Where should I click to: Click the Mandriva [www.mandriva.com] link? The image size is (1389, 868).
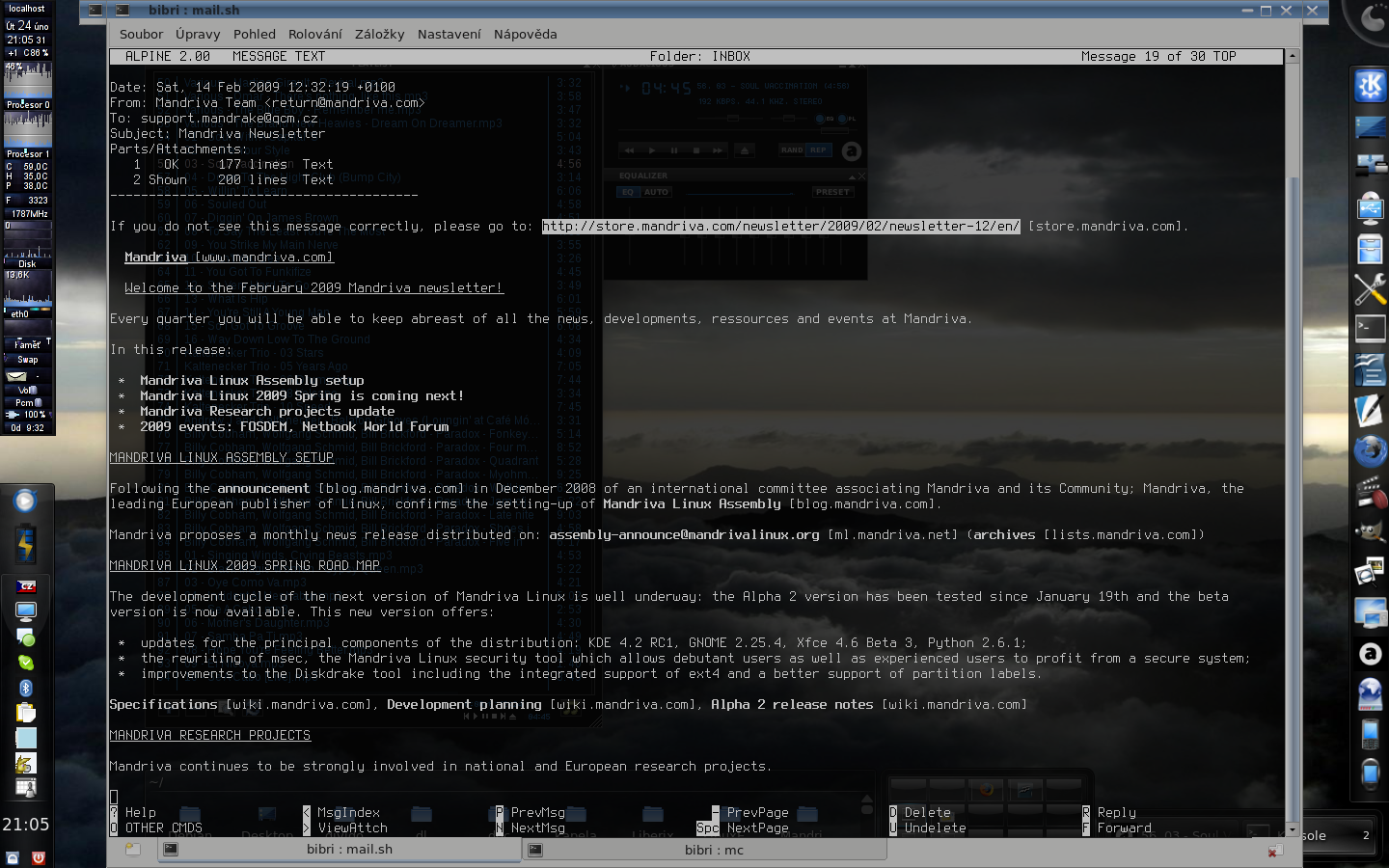click(229, 258)
